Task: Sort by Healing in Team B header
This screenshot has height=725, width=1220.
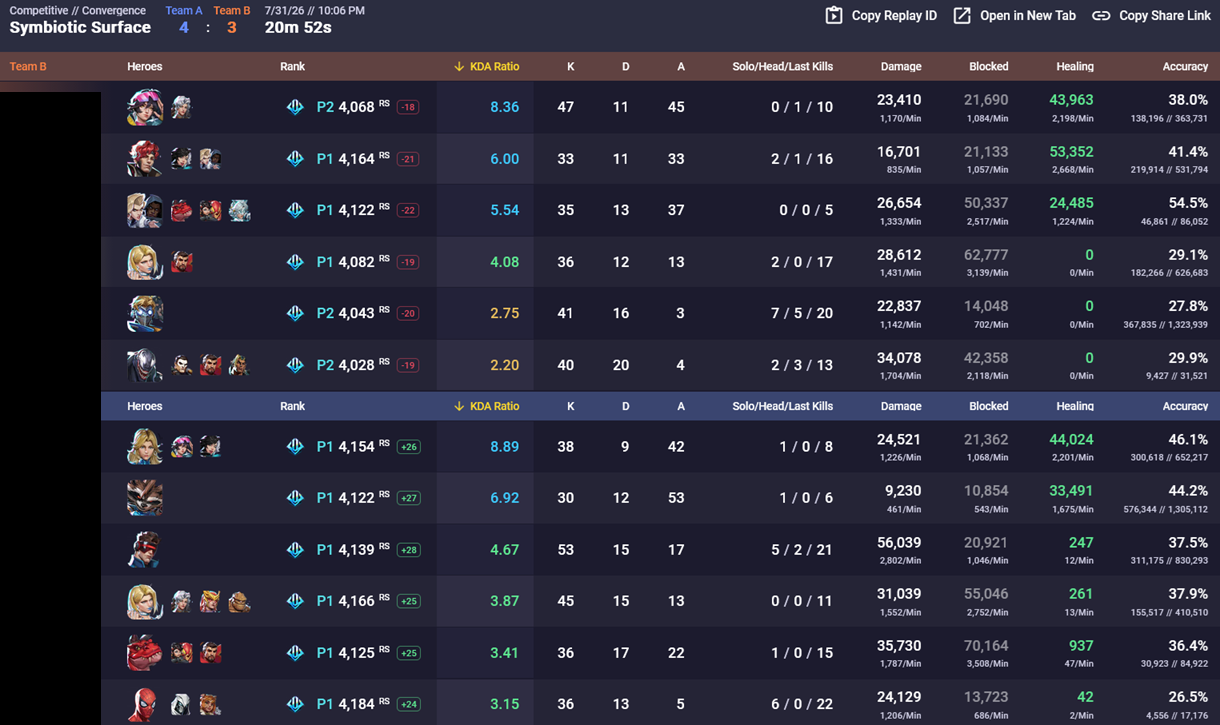Action: coord(1075,66)
